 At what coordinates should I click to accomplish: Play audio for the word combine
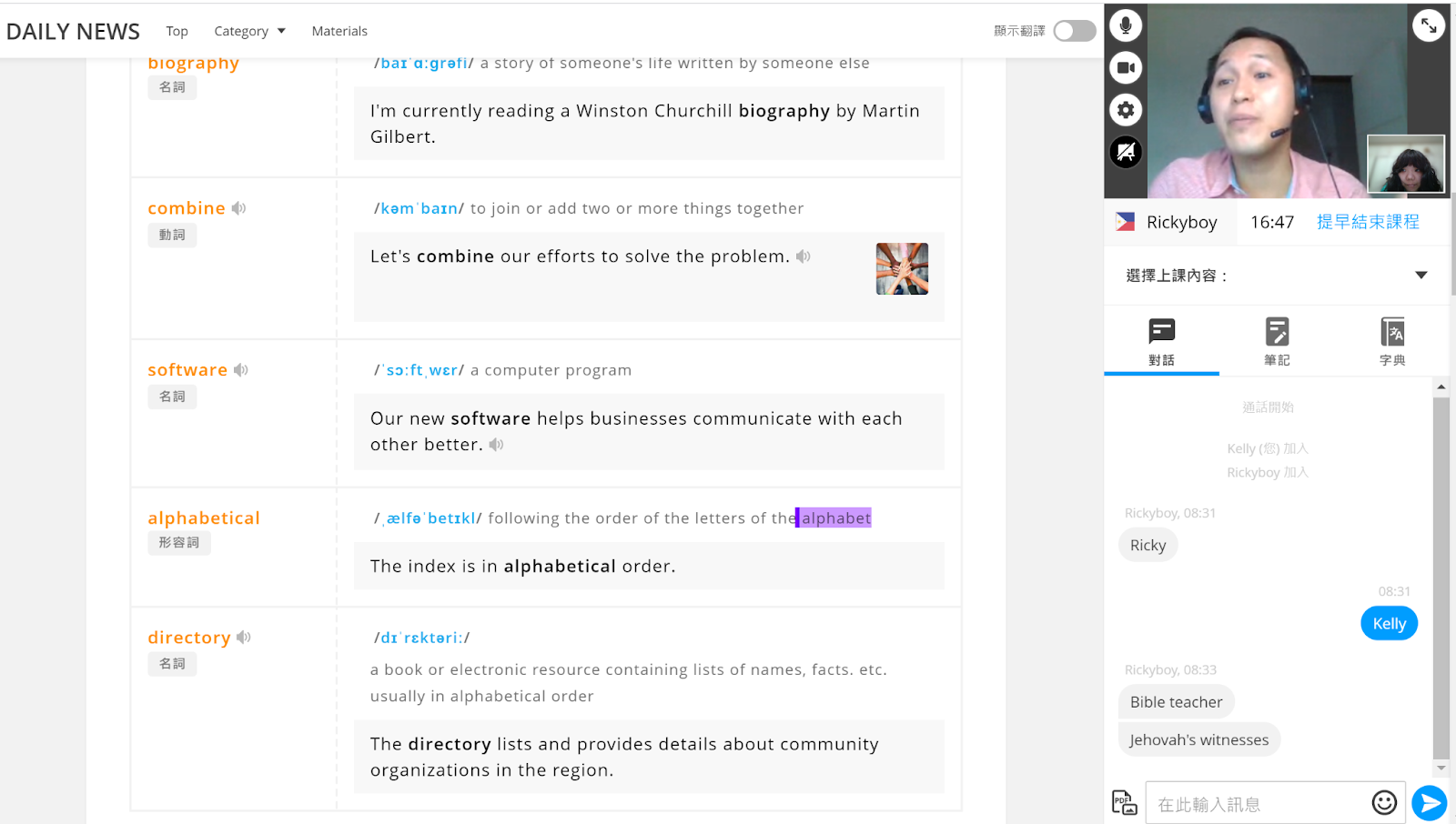239,208
